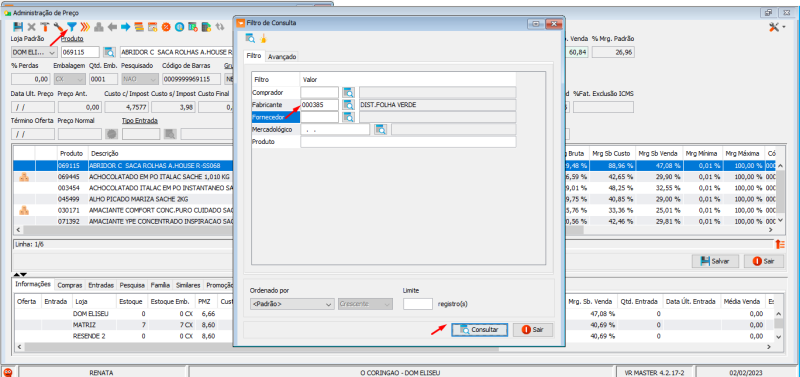The width and height of the screenshot is (800, 377).
Task: Expand the wrench settings dropdown at top right
Action: pyautogui.click(x=777, y=27)
